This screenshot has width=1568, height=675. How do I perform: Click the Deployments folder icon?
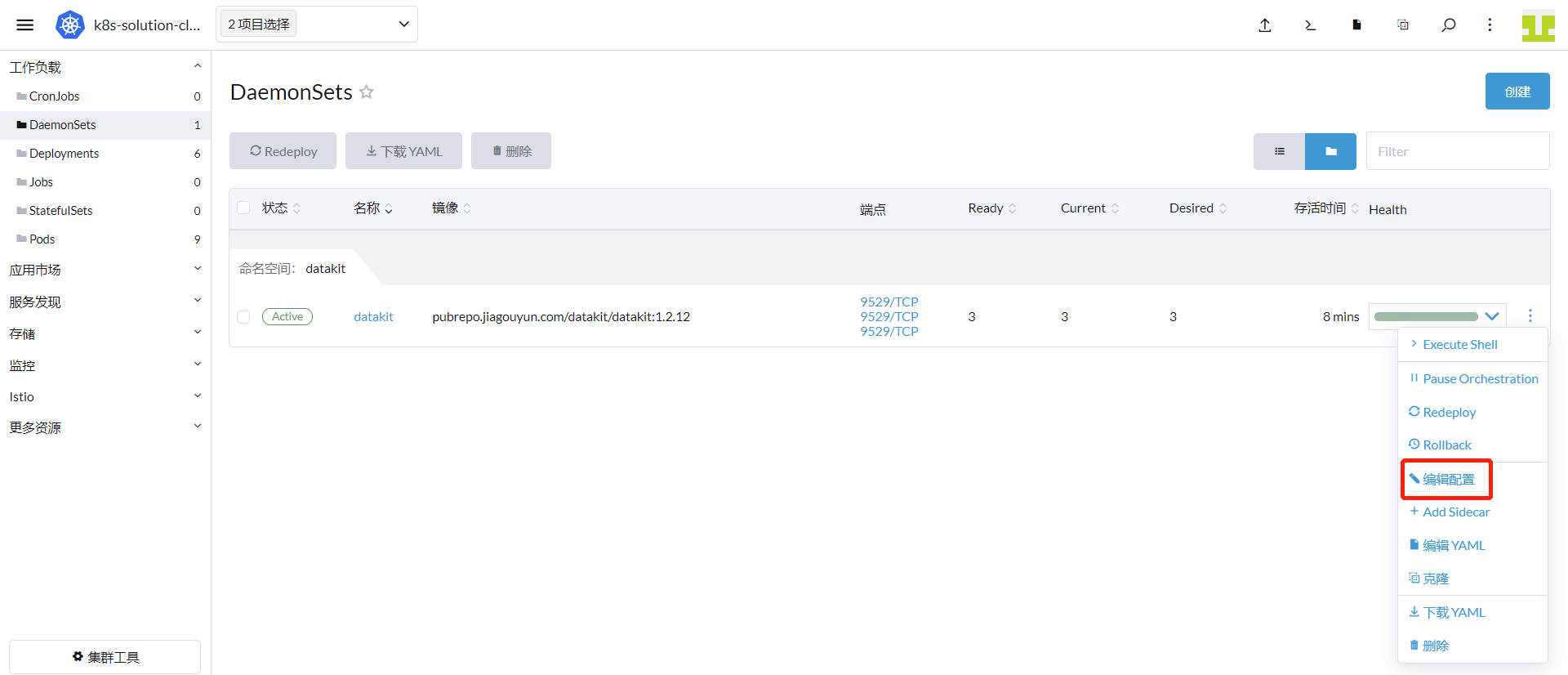(21, 153)
